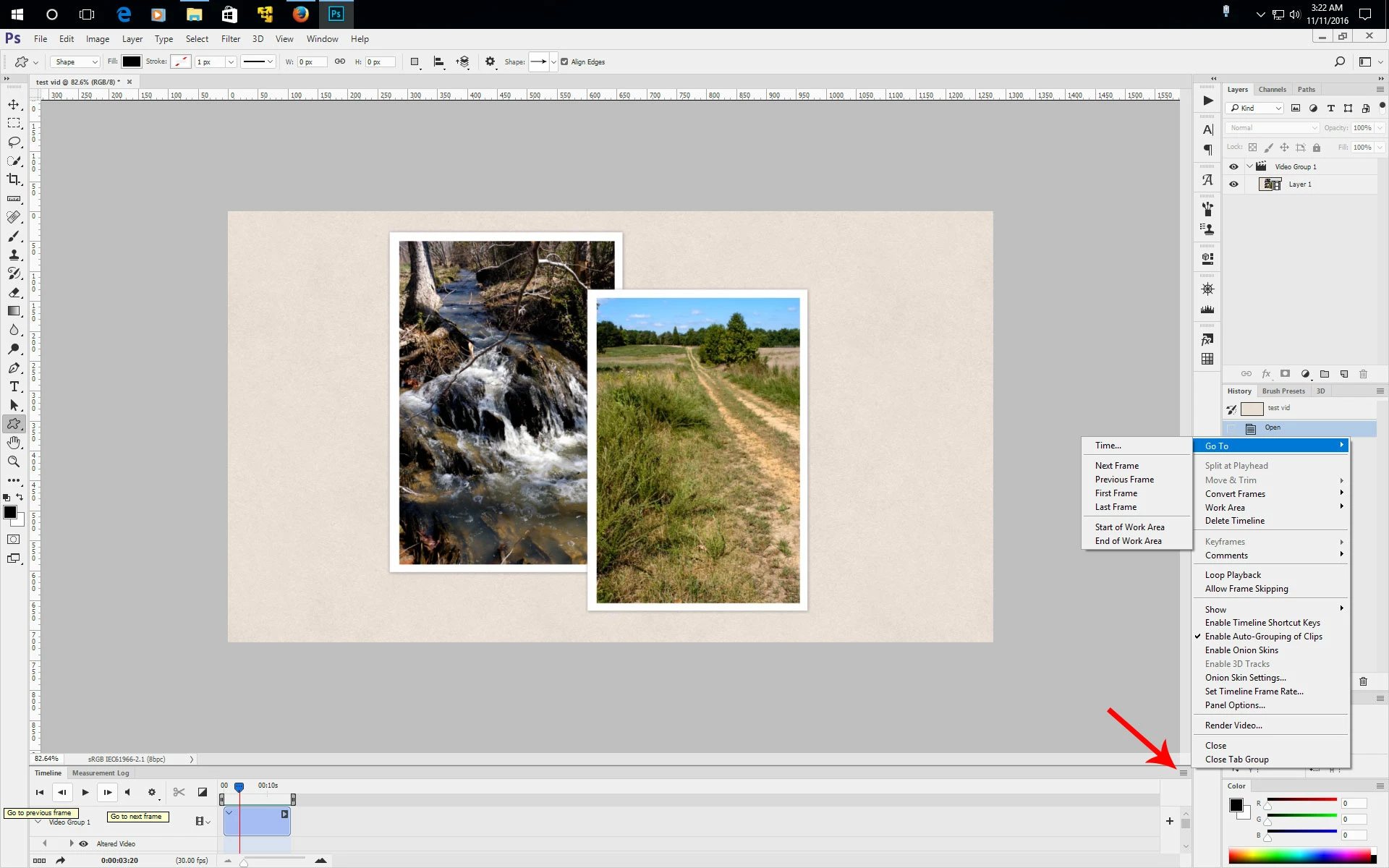Select the Hand tool
Screen dimensions: 1389x868
tap(14, 443)
